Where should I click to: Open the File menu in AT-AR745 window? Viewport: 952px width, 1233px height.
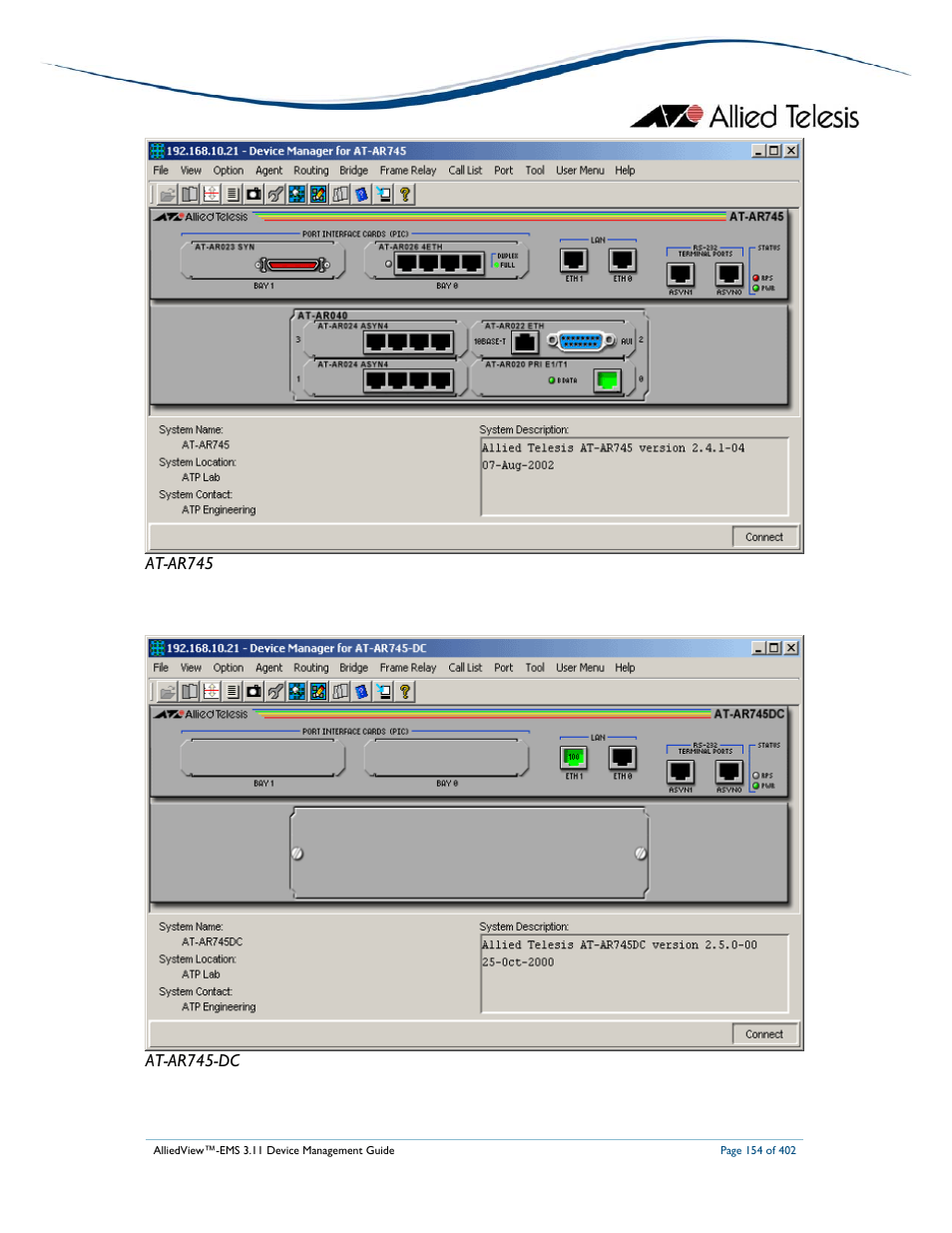pyautogui.click(x=161, y=171)
